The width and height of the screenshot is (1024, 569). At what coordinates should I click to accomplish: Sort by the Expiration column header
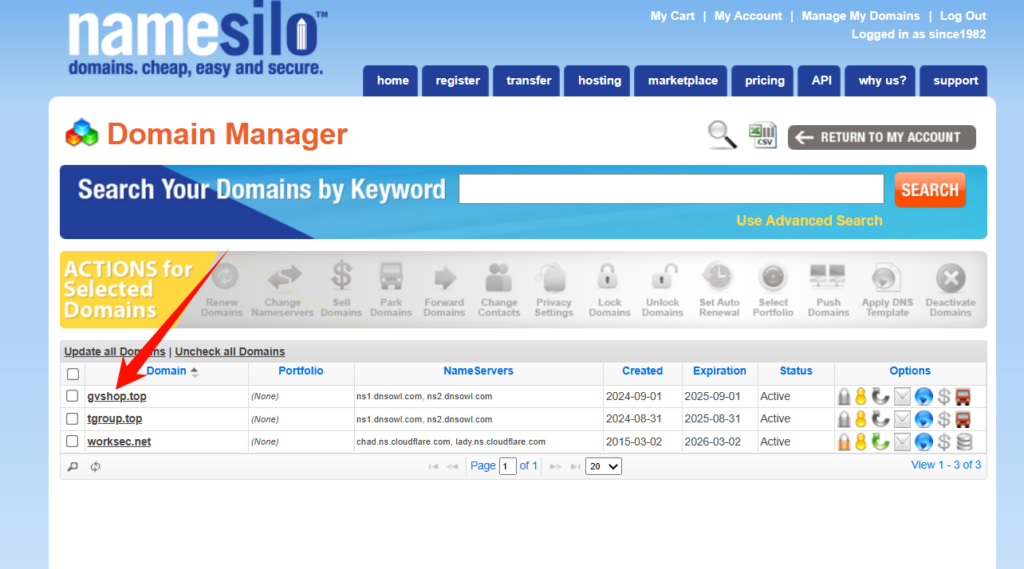719,371
